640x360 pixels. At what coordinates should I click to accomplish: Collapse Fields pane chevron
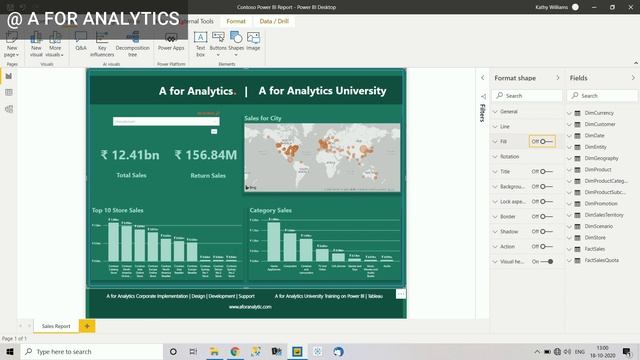click(633, 78)
